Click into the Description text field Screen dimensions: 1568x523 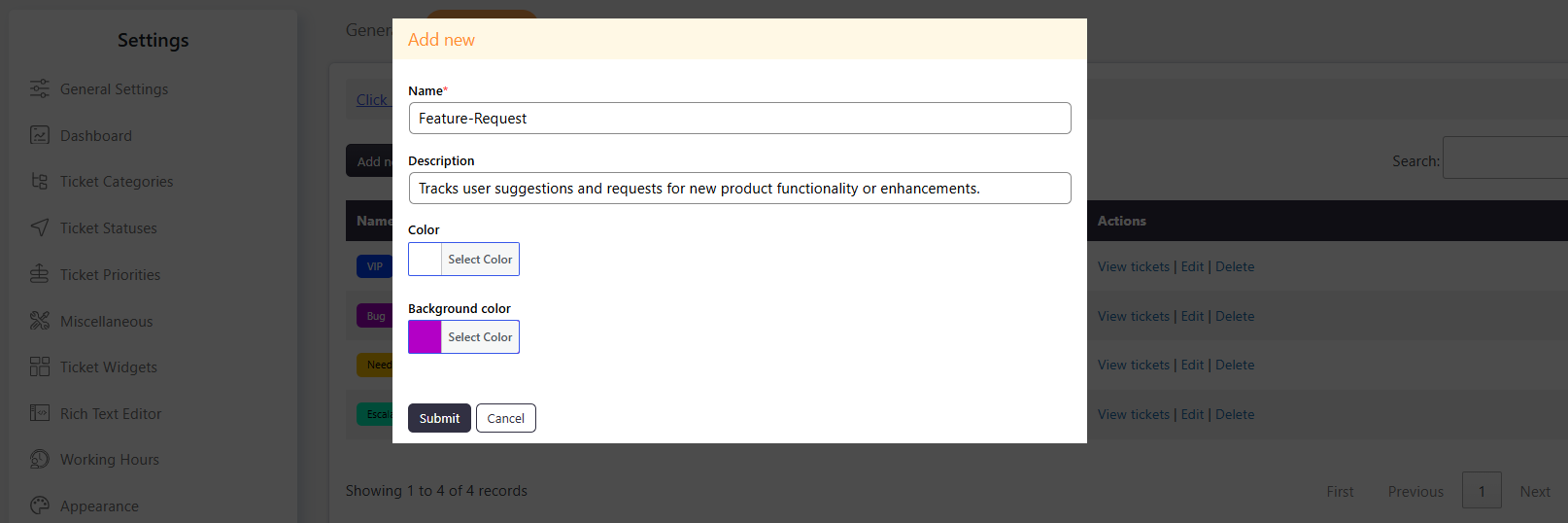click(x=739, y=188)
